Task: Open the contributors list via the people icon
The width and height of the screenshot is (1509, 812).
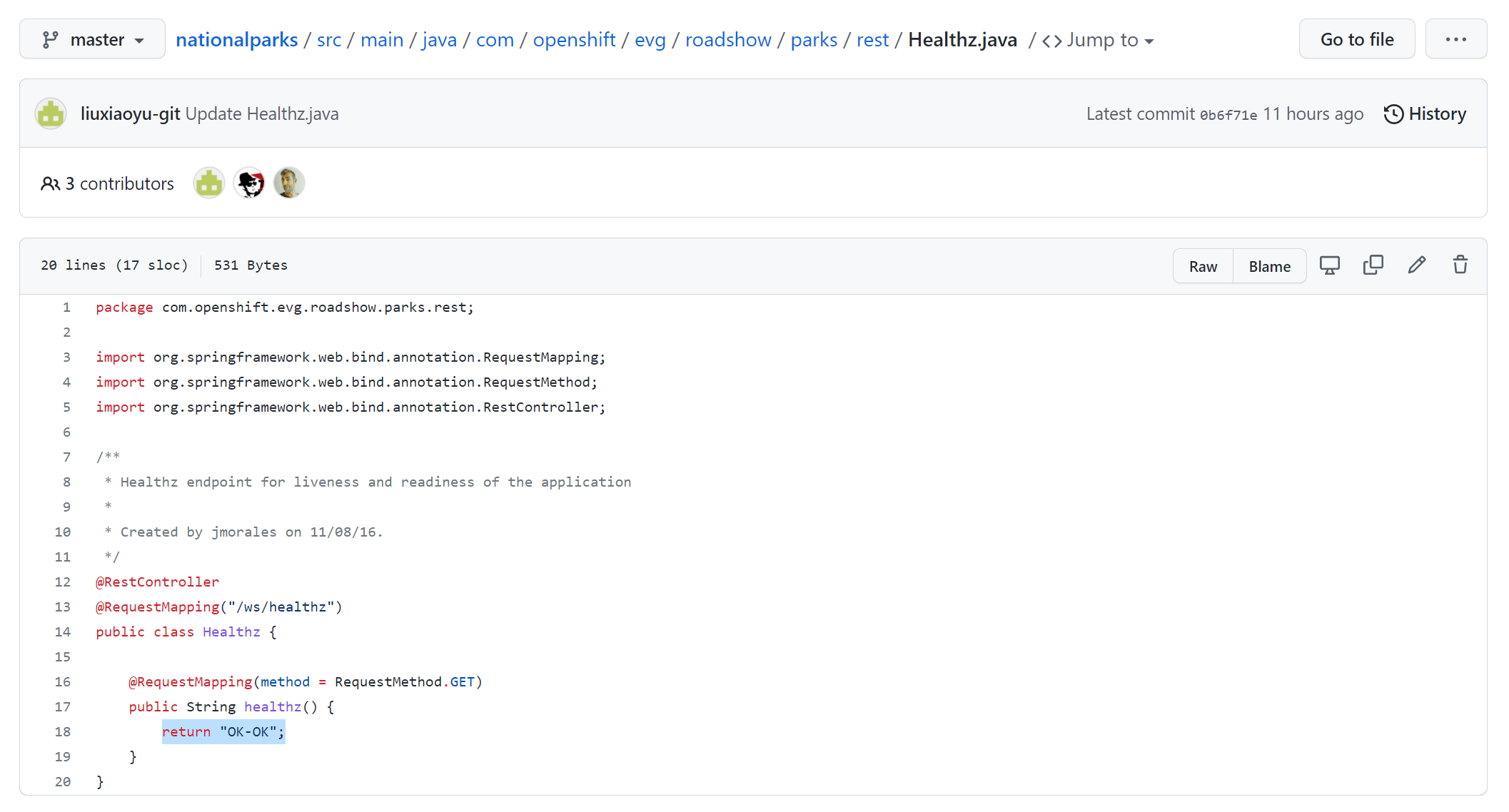Action: [50, 183]
